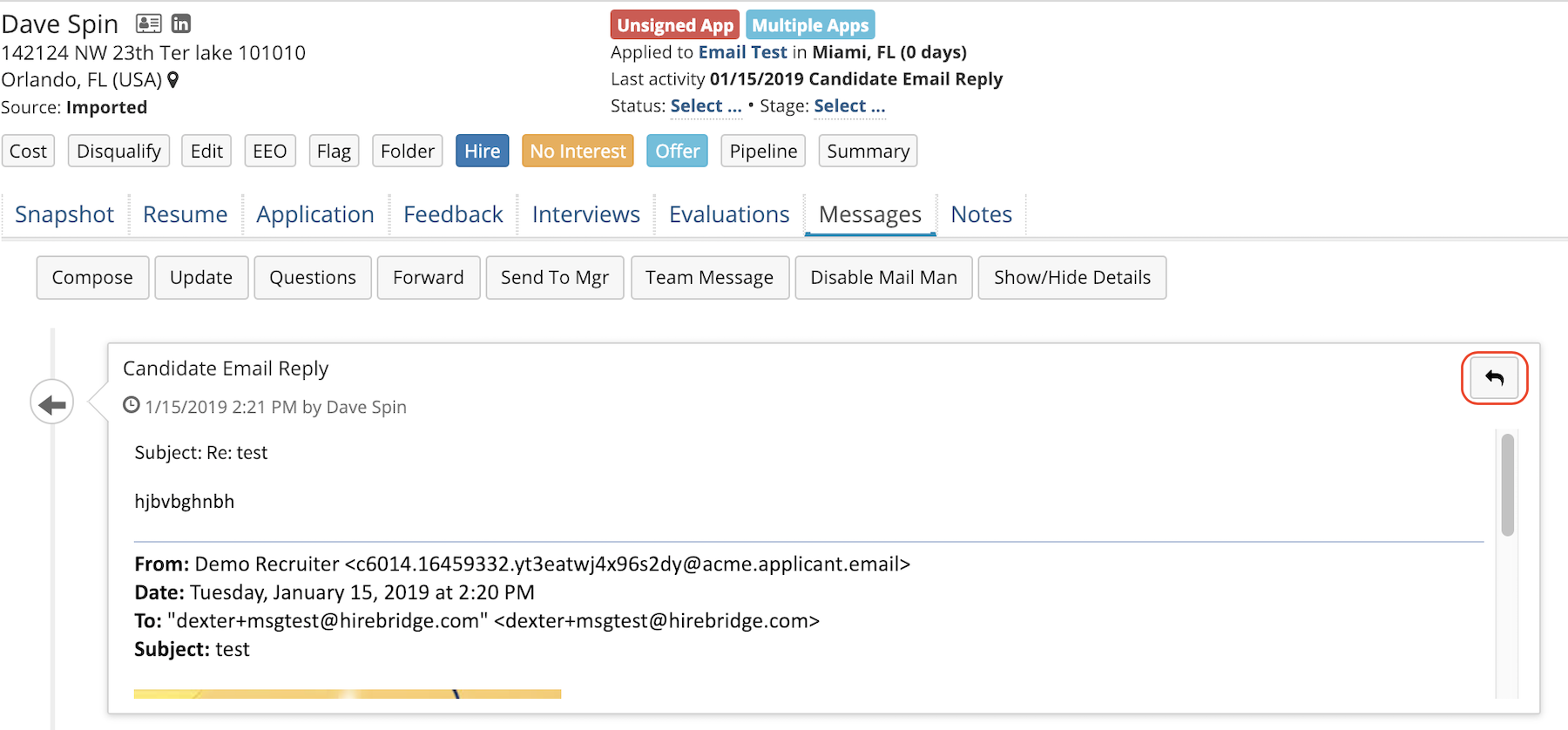Click the map pin location icon

coord(173,80)
